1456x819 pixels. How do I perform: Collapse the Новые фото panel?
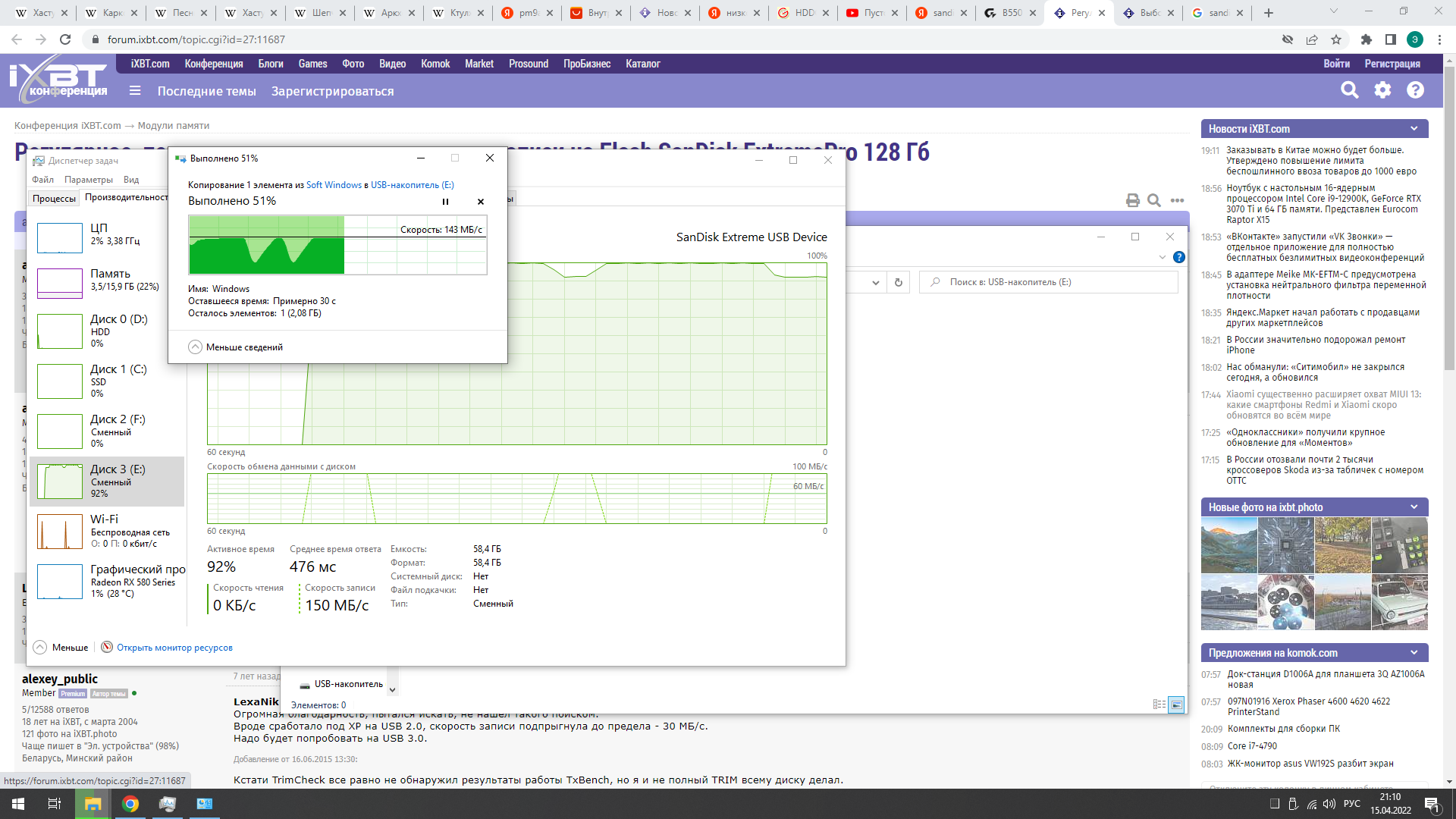pos(1414,507)
